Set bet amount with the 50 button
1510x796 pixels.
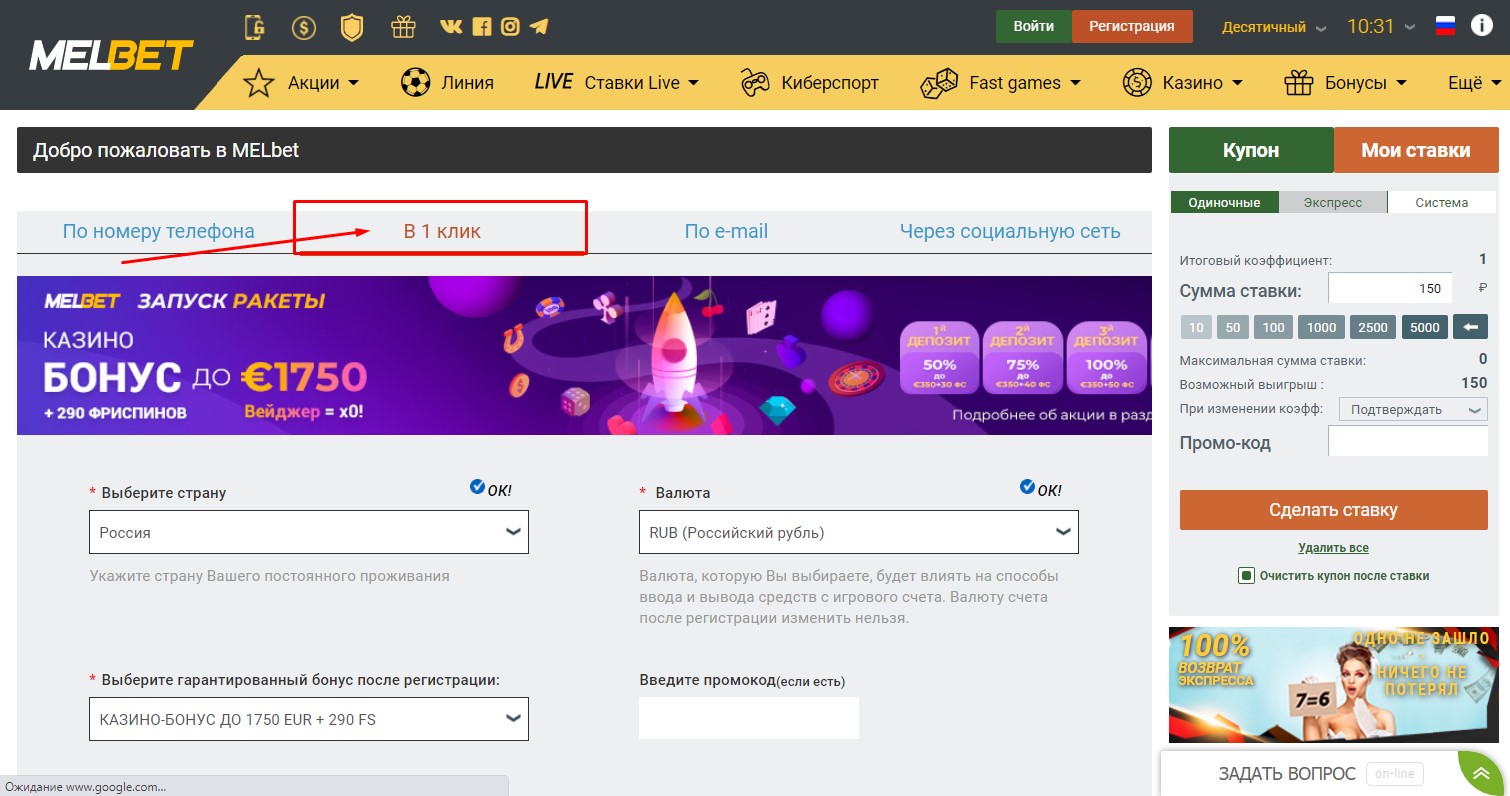[1233, 327]
